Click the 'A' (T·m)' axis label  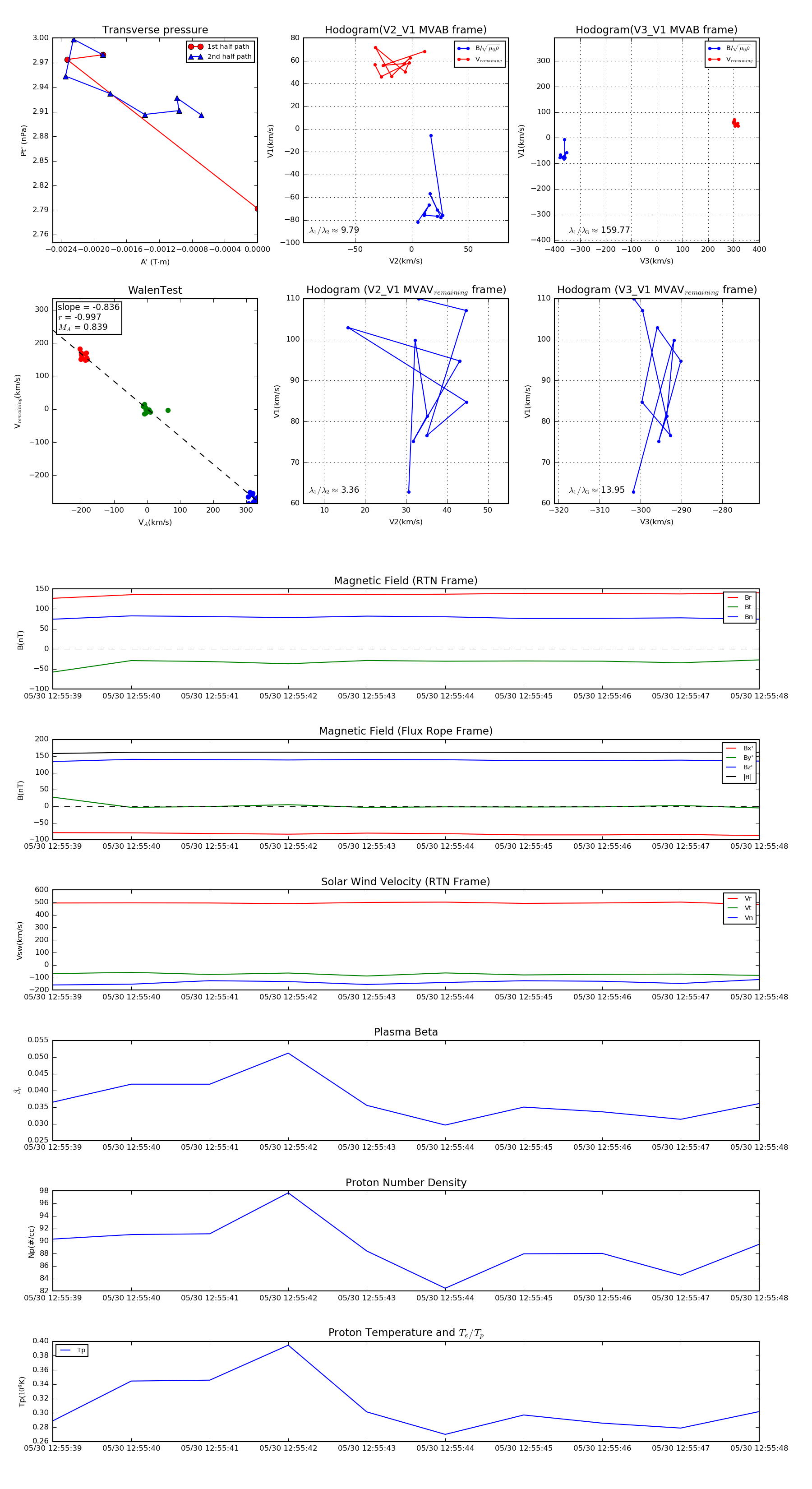point(155,262)
